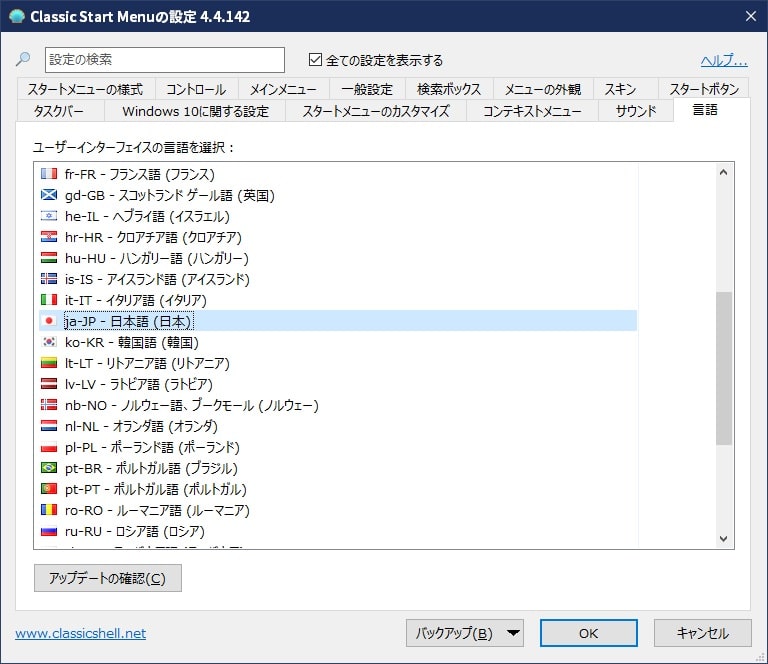Click the Japan flag icon for ja-JP
Image resolution: width=768 pixels, height=664 pixels.
coord(48,321)
